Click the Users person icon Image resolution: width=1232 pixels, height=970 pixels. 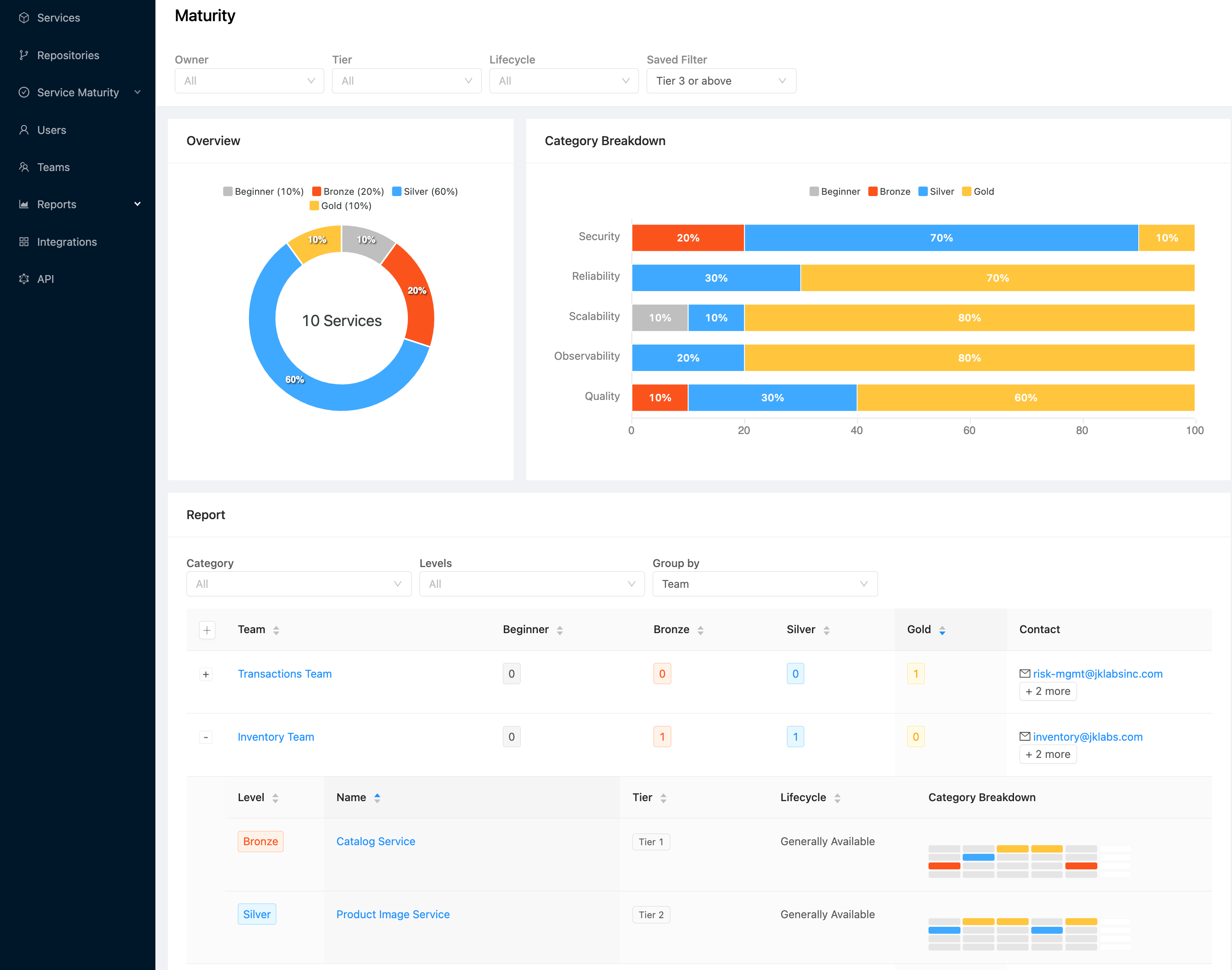point(24,130)
